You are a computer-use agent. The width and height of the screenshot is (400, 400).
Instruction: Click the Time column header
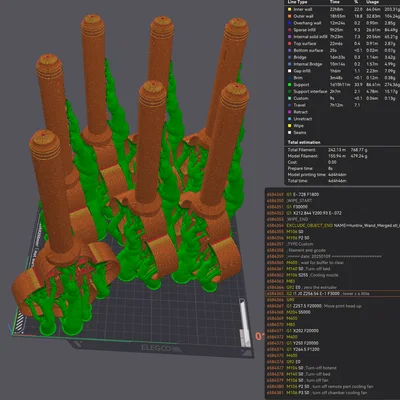(x=334, y=2)
